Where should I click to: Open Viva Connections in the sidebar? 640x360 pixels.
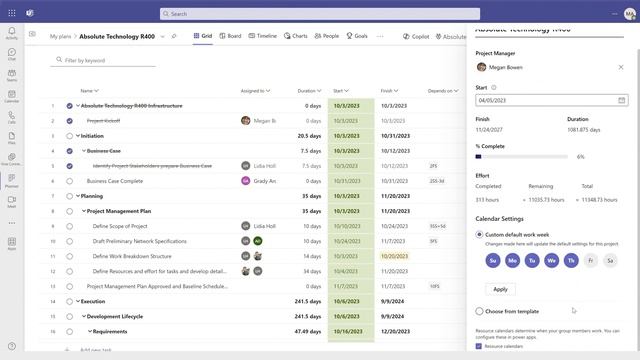(12, 159)
